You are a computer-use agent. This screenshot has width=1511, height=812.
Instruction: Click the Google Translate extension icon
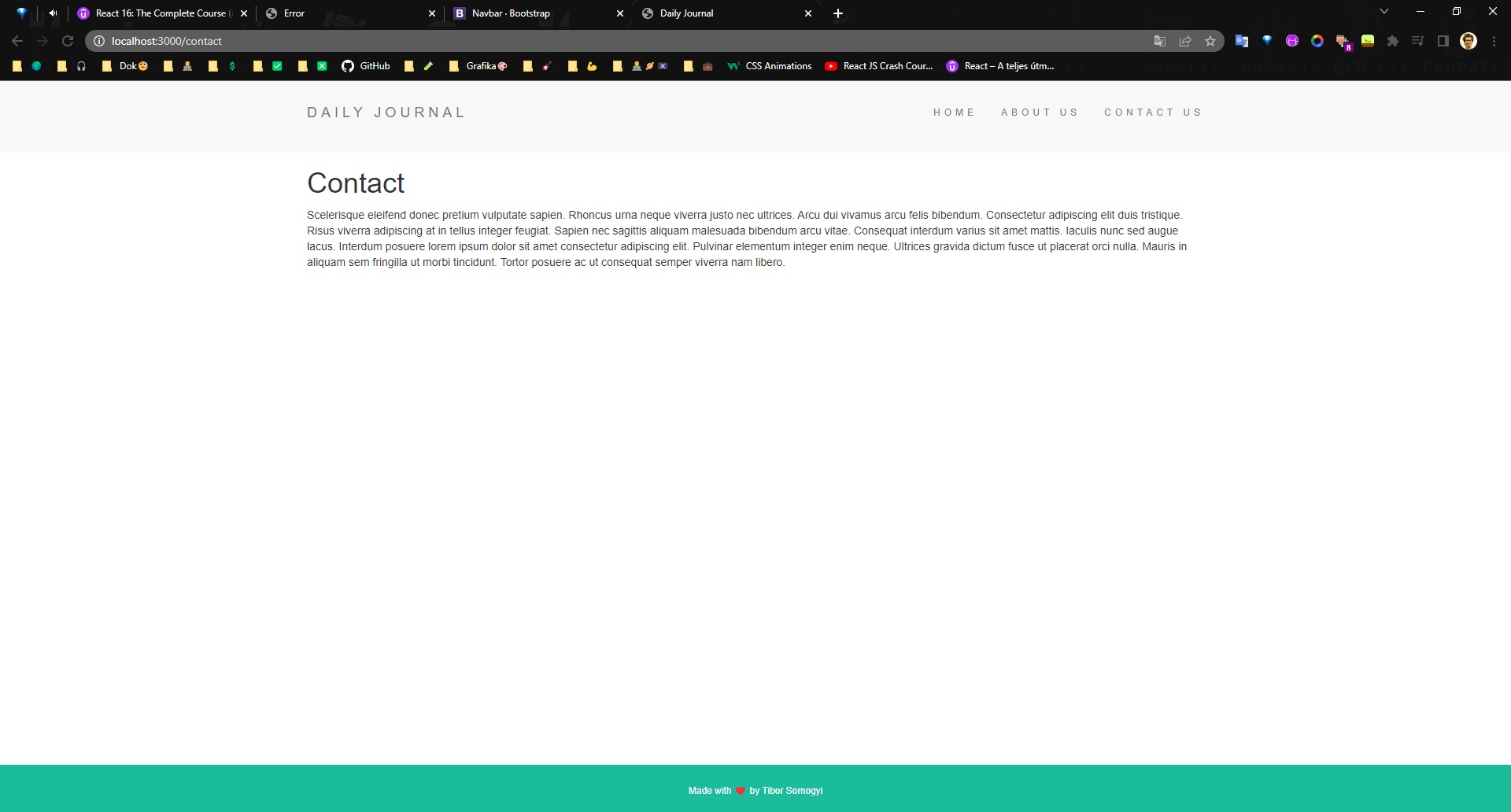pyautogui.click(x=1241, y=41)
